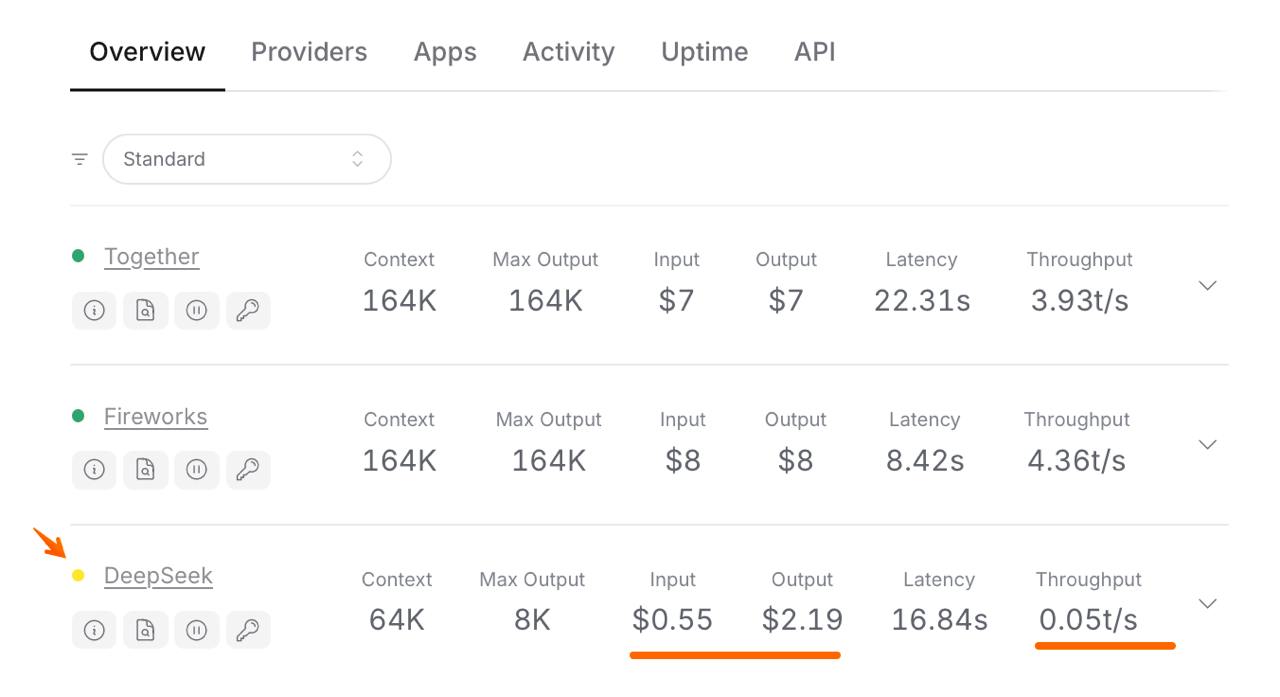This screenshot has height=697, width=1280.
Task: Click the green status dot beside Fireworks
Action: point(78,416)
